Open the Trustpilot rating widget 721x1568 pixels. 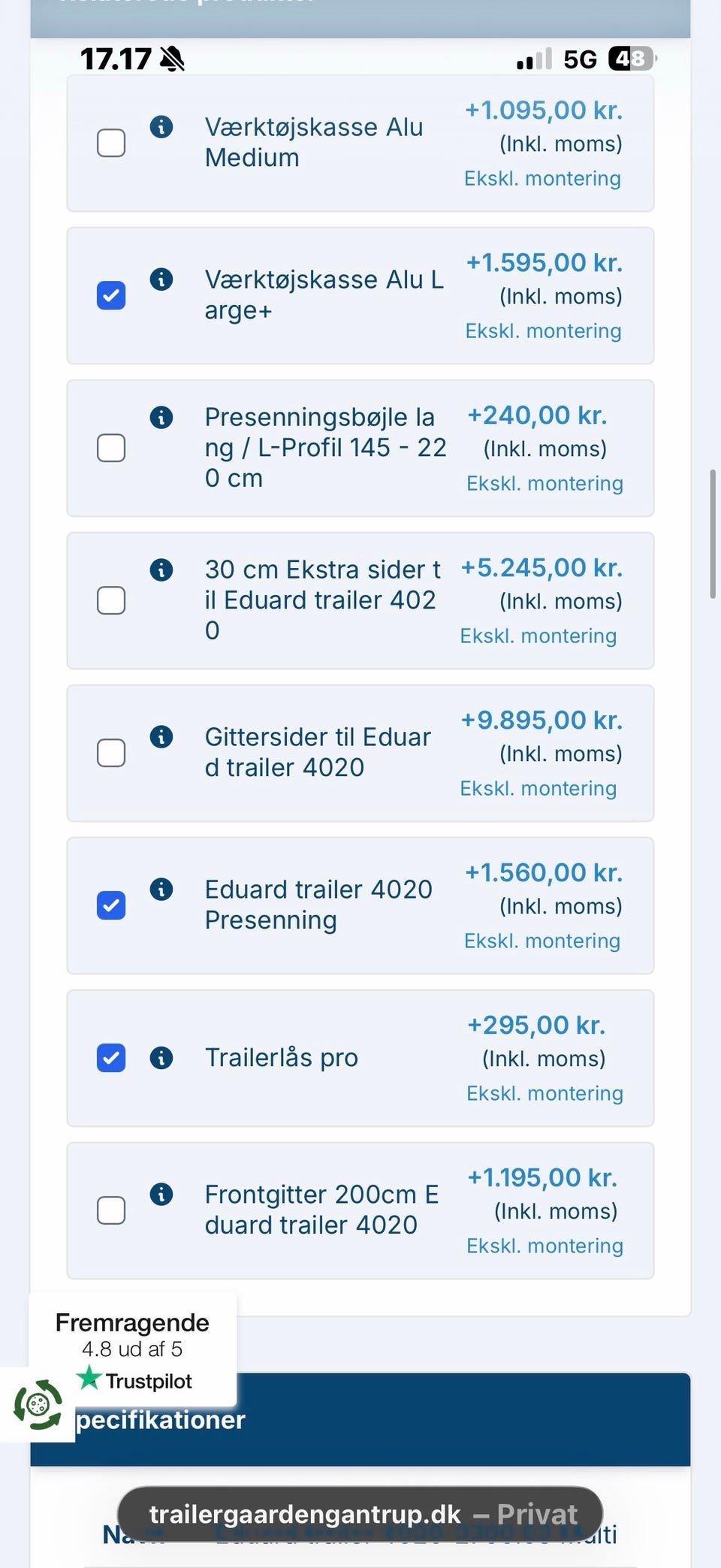point(133,1350)
